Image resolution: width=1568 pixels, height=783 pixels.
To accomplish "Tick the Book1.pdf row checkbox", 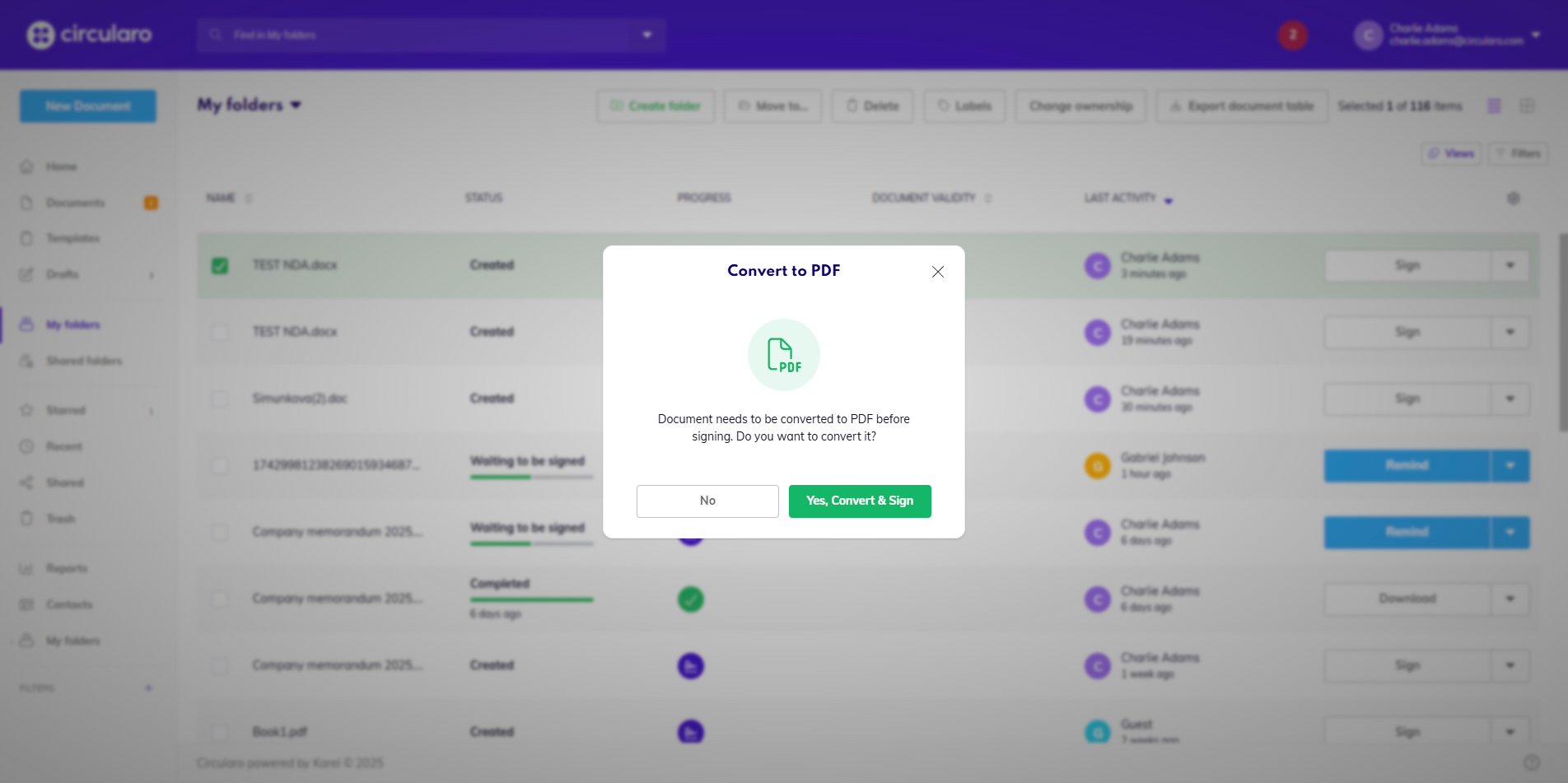I will [220, 731].
